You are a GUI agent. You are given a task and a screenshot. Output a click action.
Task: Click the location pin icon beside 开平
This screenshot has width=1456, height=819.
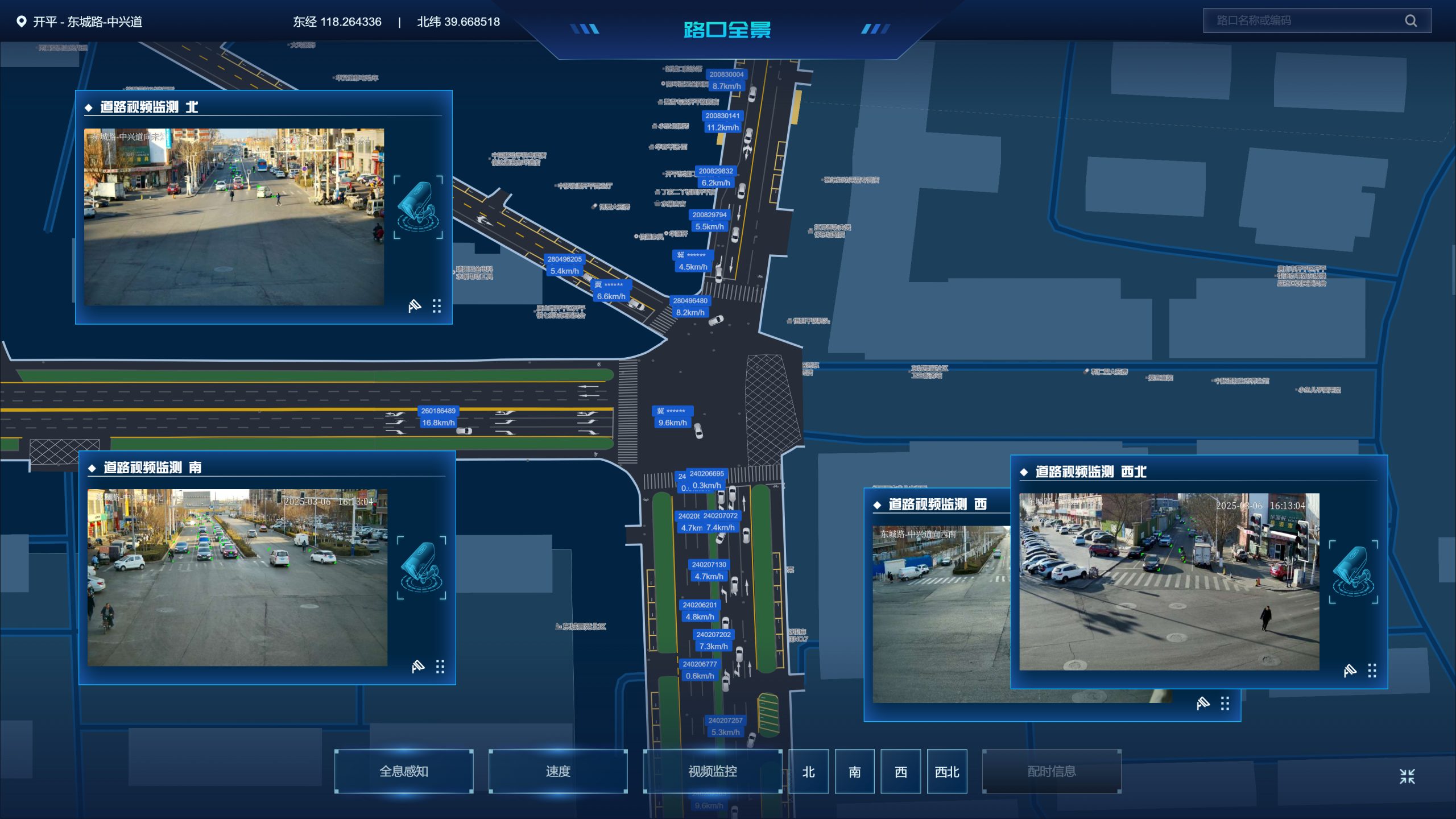tap(21, 22)
